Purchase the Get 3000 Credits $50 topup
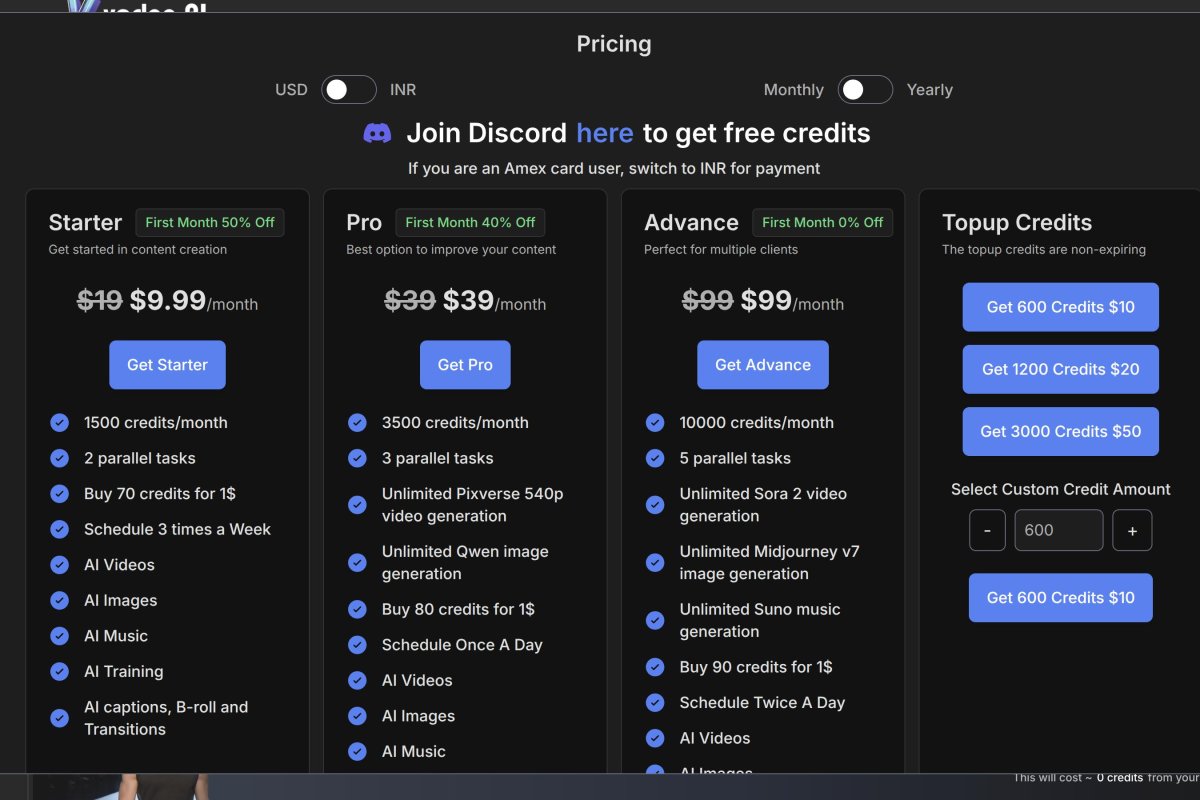 1060,431
